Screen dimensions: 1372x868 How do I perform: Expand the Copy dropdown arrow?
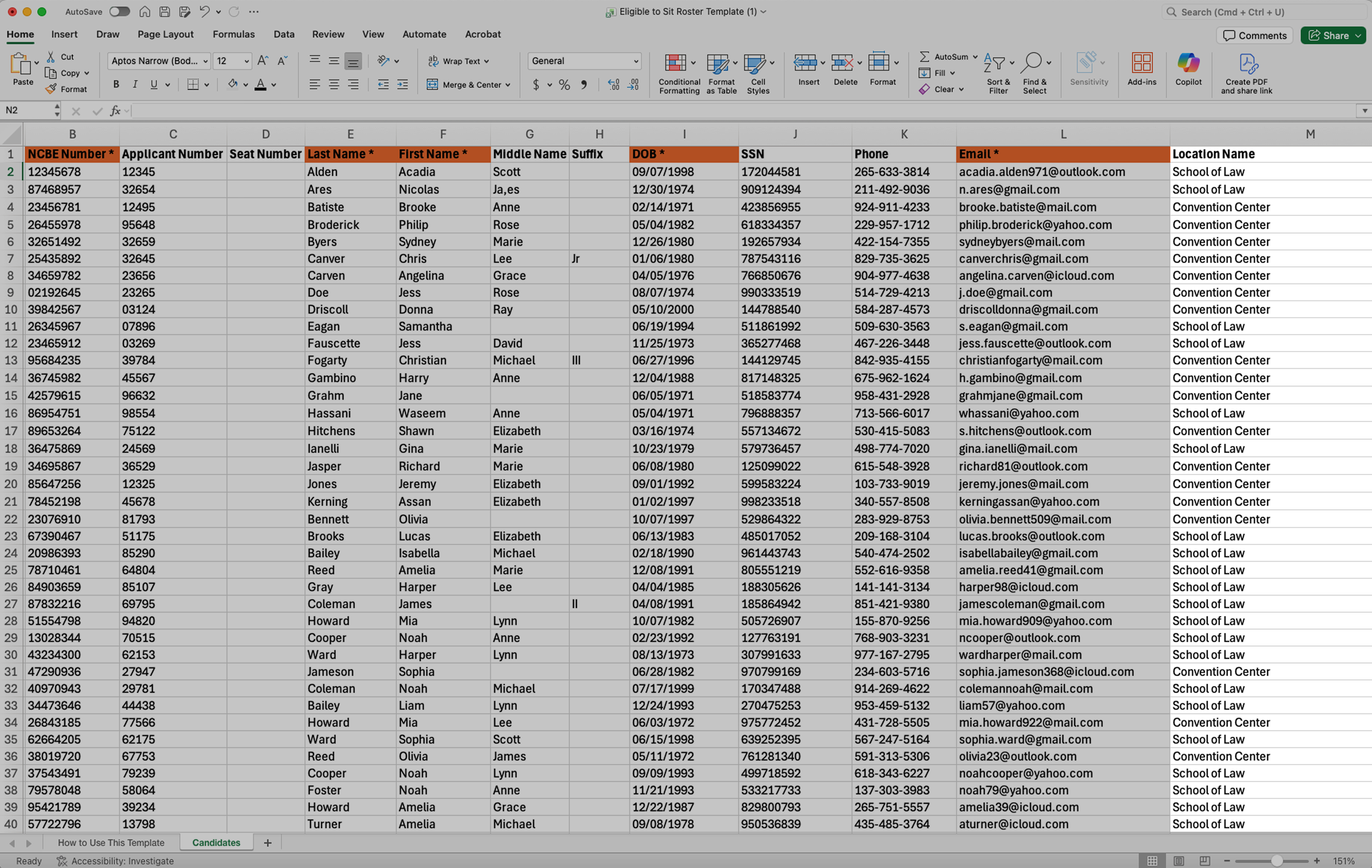87,73
